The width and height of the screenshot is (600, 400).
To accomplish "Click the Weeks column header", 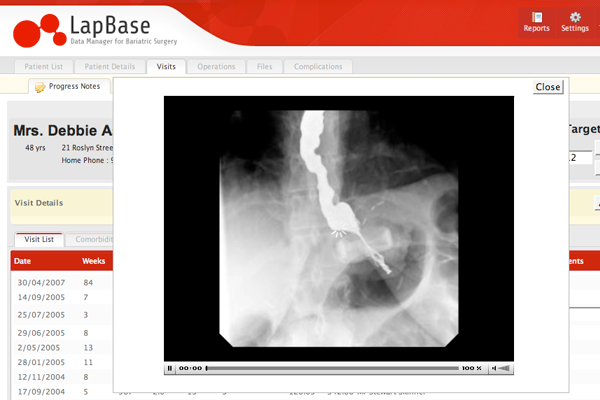I will coord(94,261).
